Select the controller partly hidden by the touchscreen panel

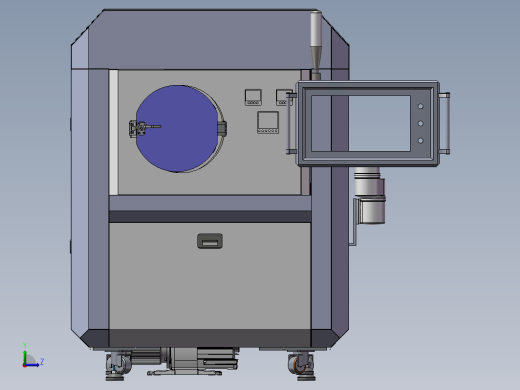click(x=284, y=97)
